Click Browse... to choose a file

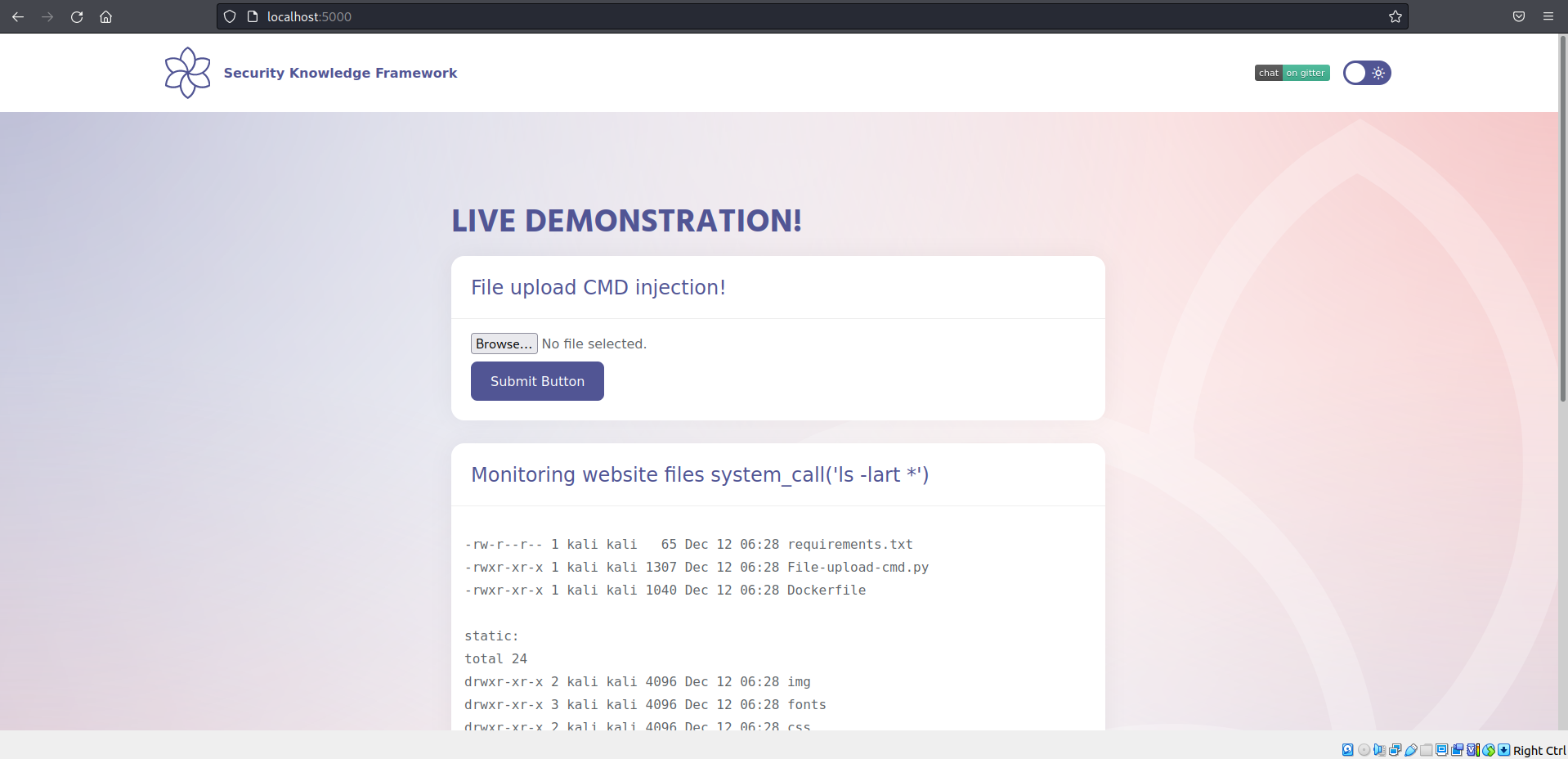click(x=504, y=344)
